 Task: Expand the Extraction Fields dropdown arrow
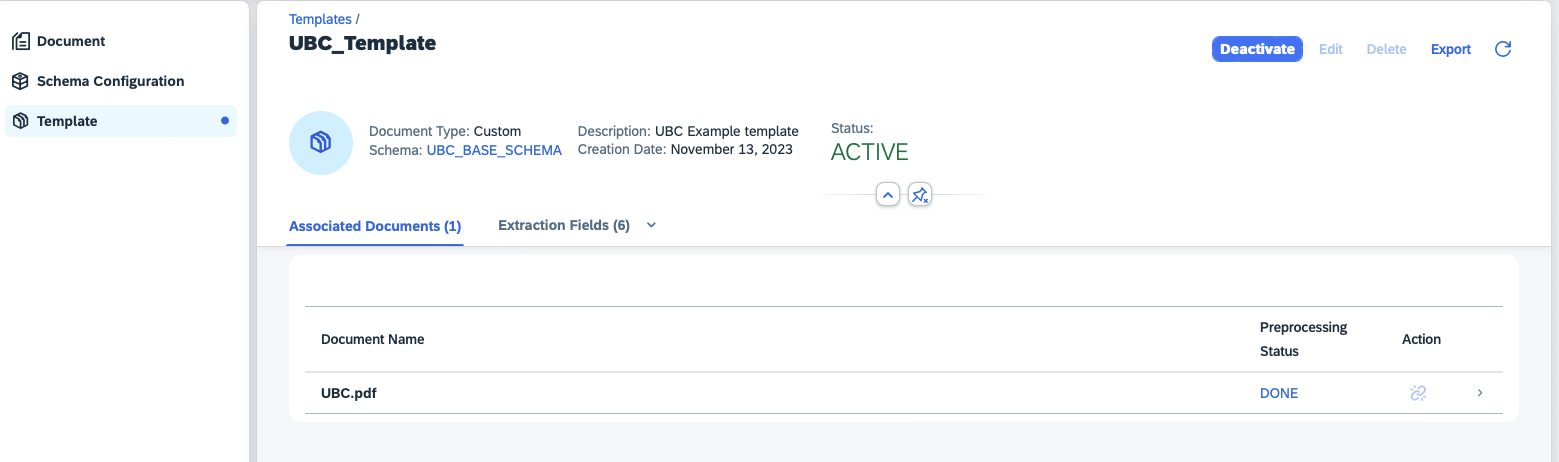tap(652, 225)
